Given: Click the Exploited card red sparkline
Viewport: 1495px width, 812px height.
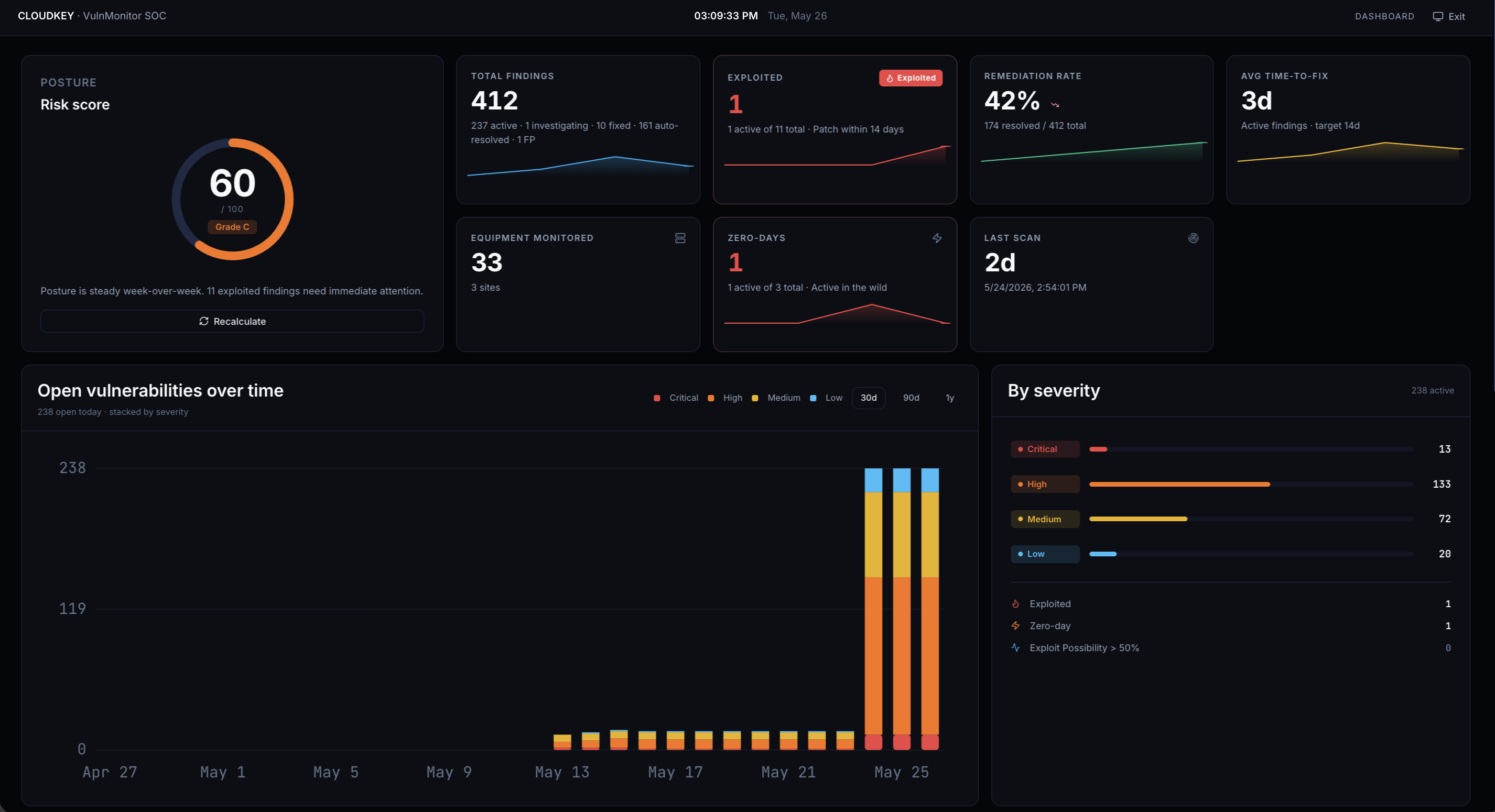Looking at the screenshot, I should pyautogui.click(x=837, y=156).
